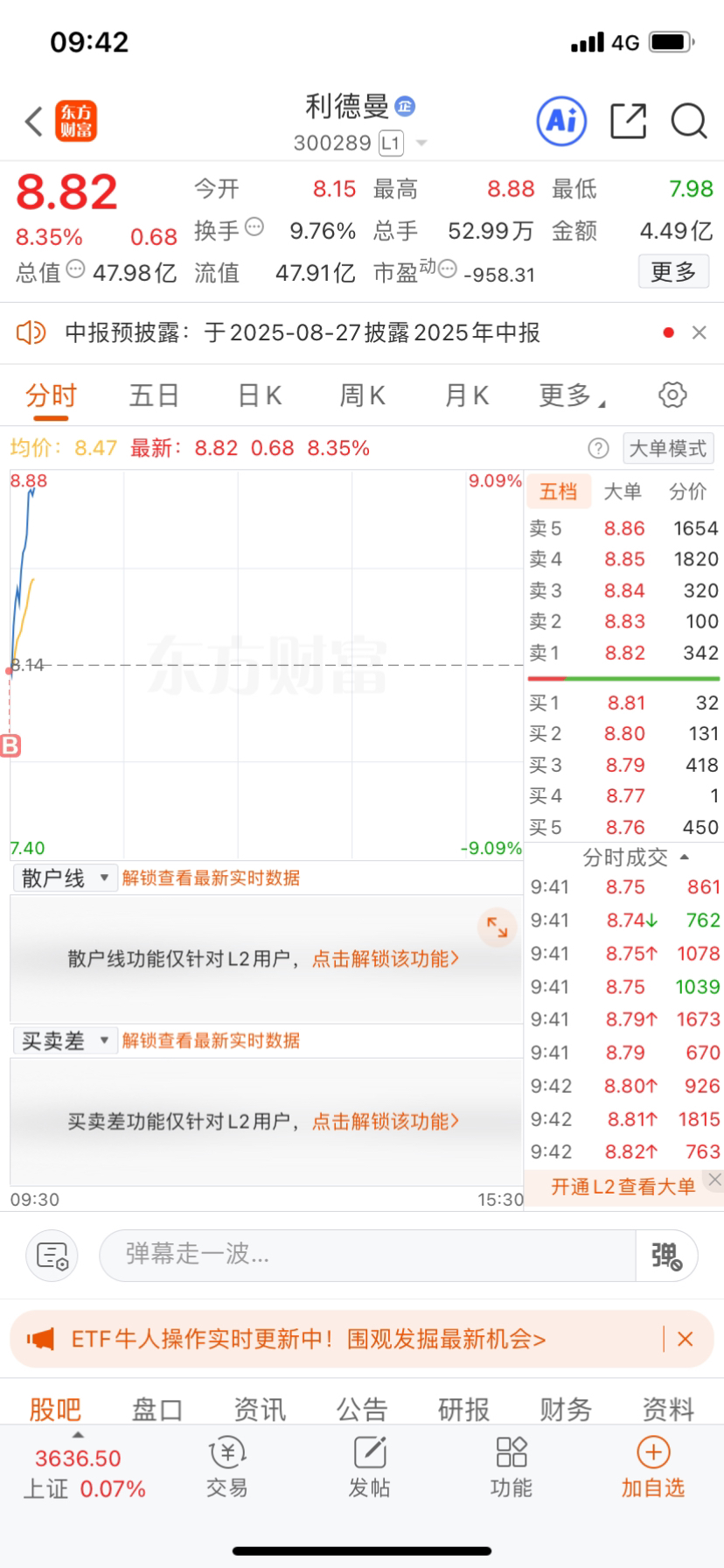Open the 资料 profile tab
This screenshot has width=724, height=1568.
coord(668,1409)
